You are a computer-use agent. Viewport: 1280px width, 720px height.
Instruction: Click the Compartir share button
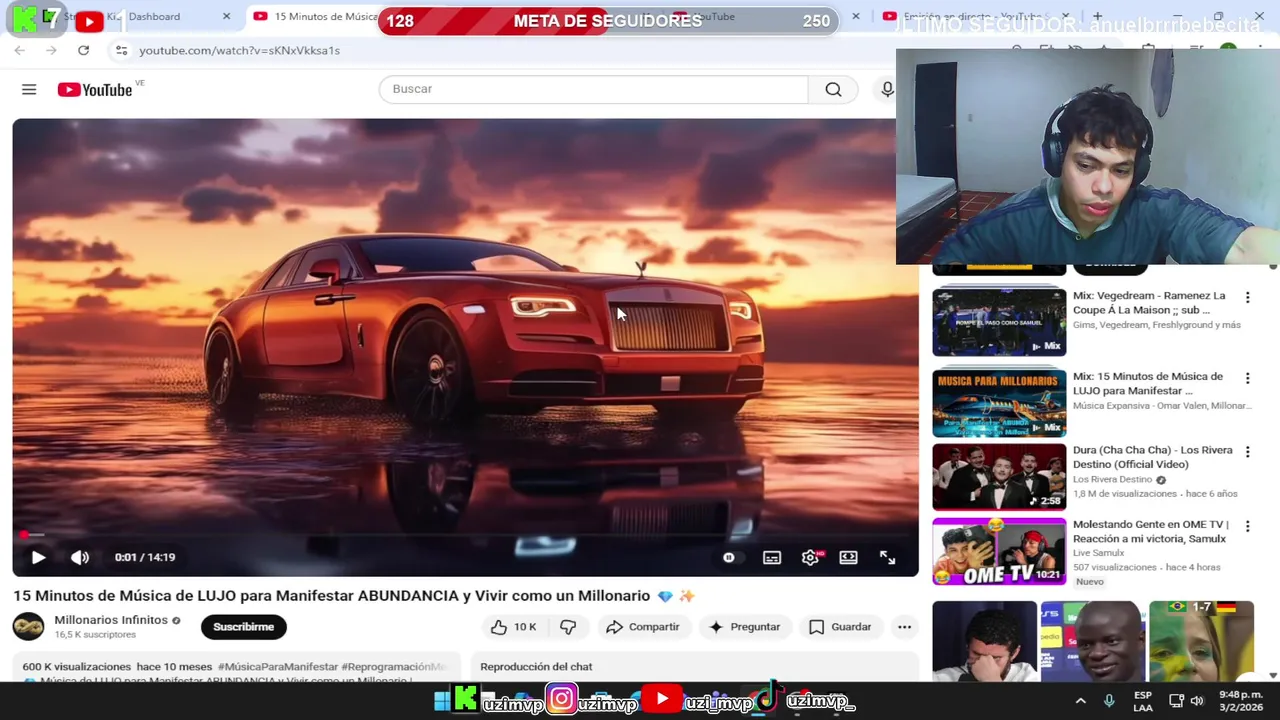[643, 627]
